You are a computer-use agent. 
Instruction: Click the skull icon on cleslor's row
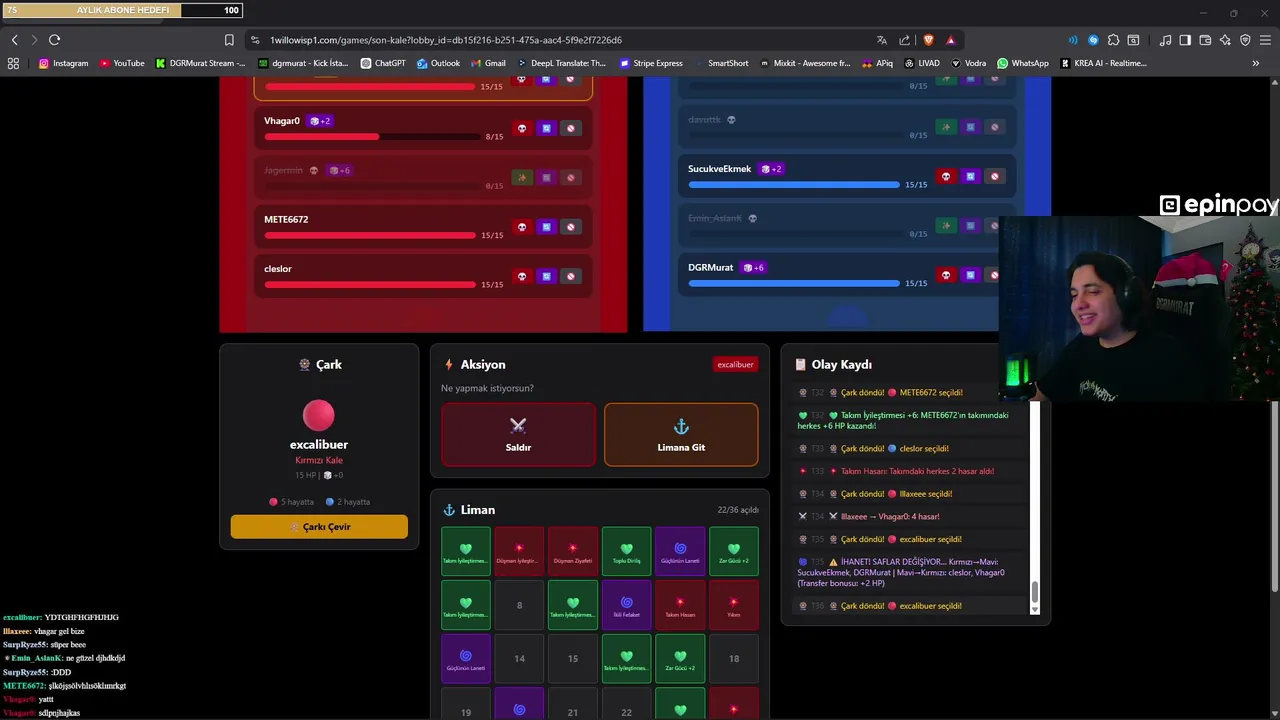point(521,276)
